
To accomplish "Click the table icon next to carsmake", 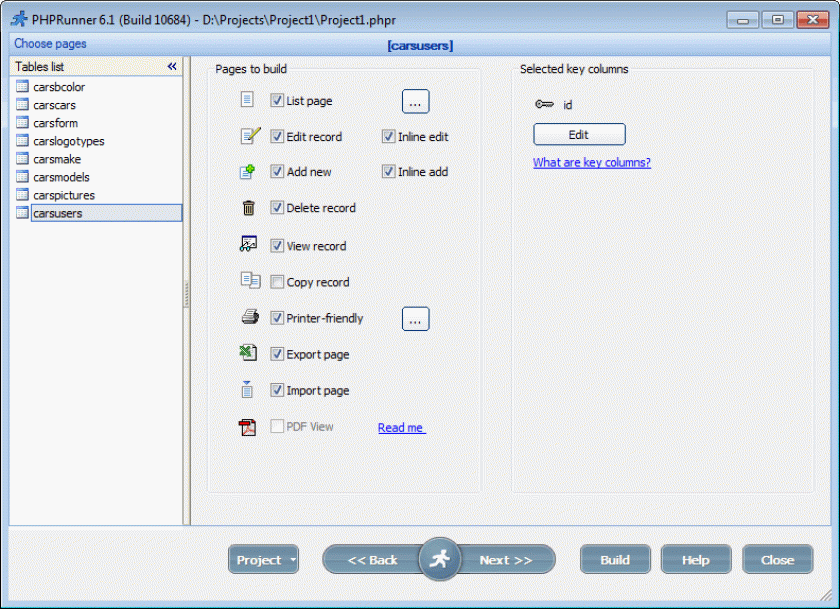I will click(x=22, y=159).
